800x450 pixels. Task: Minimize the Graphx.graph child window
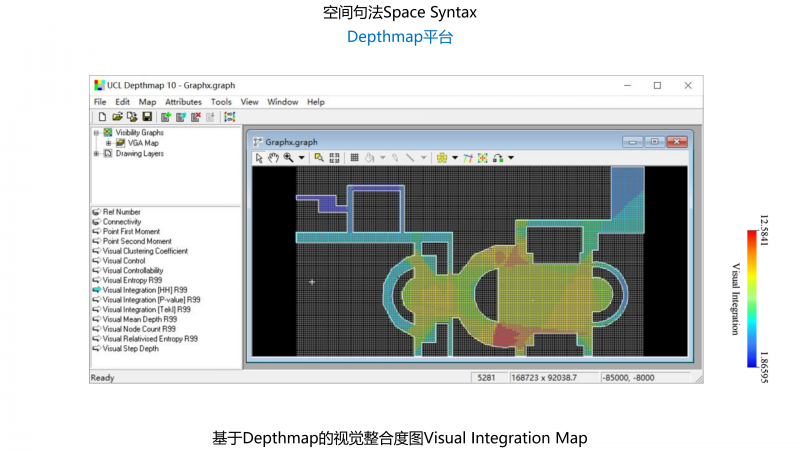[632, 142]
